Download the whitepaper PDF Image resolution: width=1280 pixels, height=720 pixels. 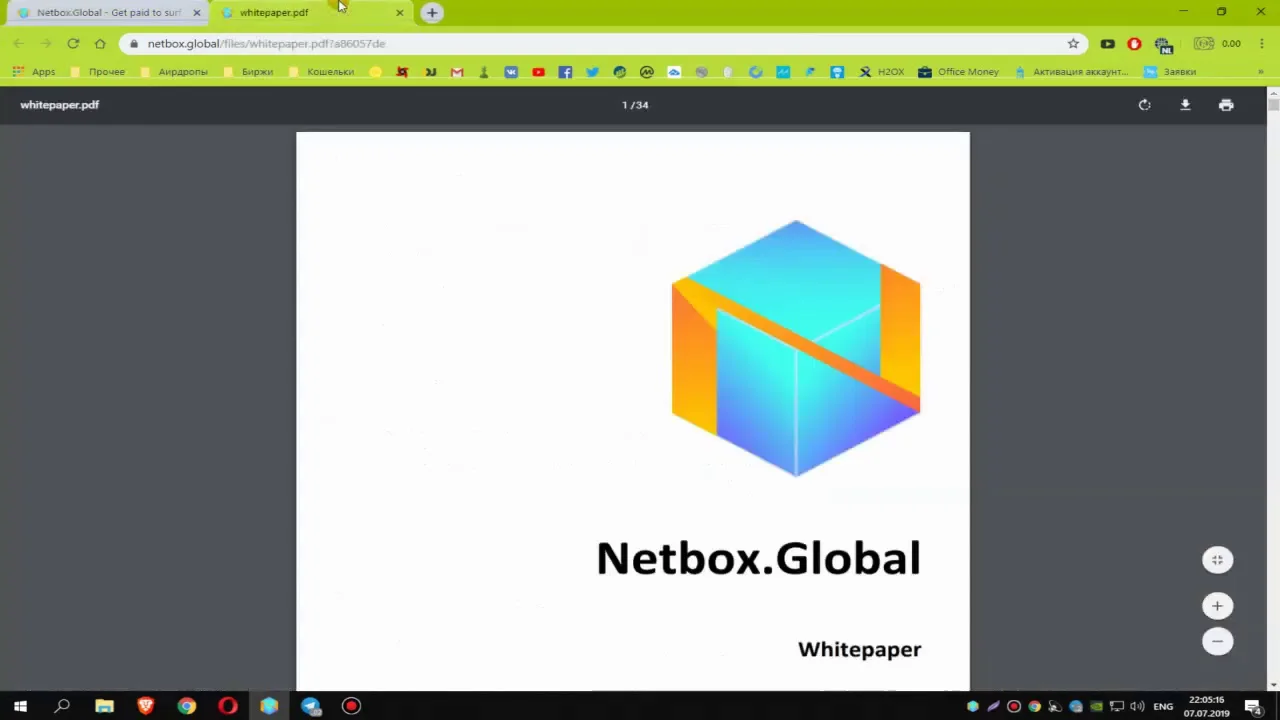1185,105
